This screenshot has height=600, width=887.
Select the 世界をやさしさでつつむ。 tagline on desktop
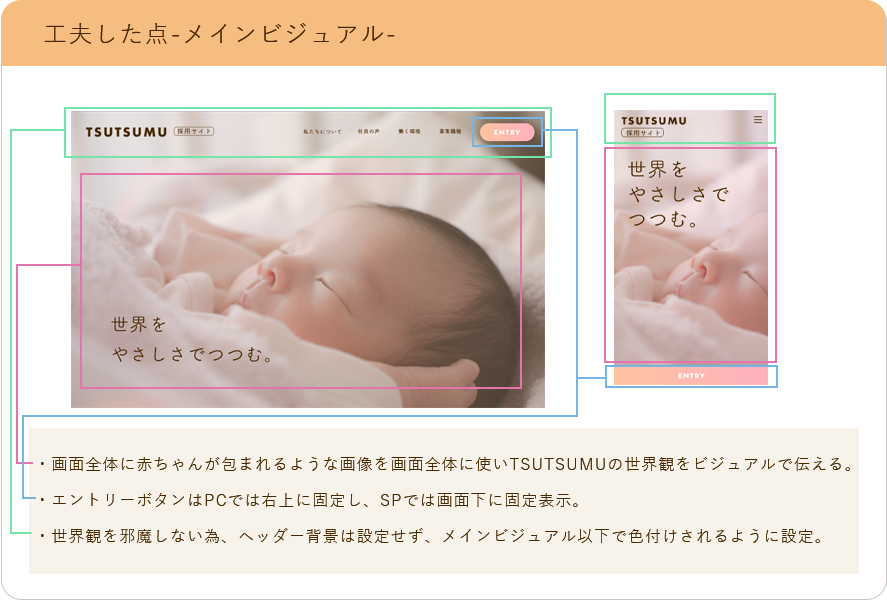(192, 340)
